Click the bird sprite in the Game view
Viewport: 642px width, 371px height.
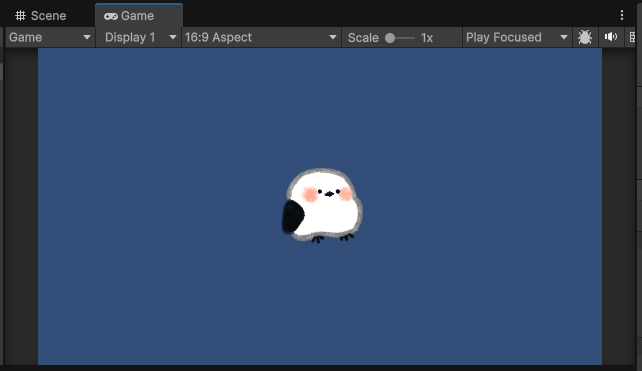coord(322,206)
